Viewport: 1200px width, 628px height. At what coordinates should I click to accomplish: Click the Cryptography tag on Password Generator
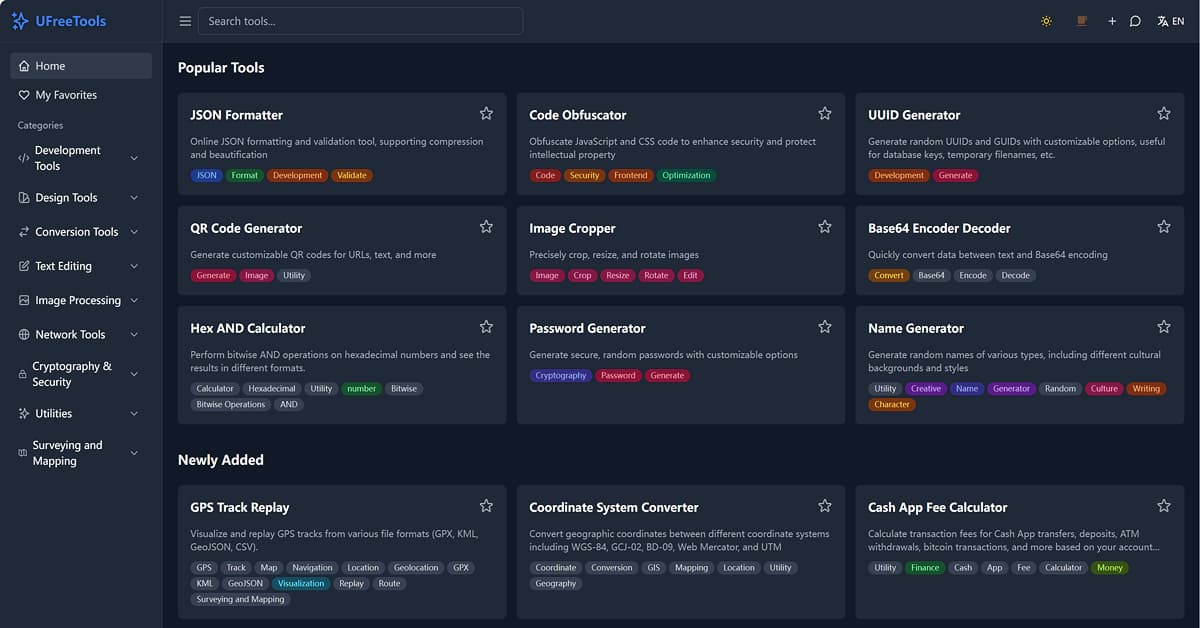pos(560,375)
